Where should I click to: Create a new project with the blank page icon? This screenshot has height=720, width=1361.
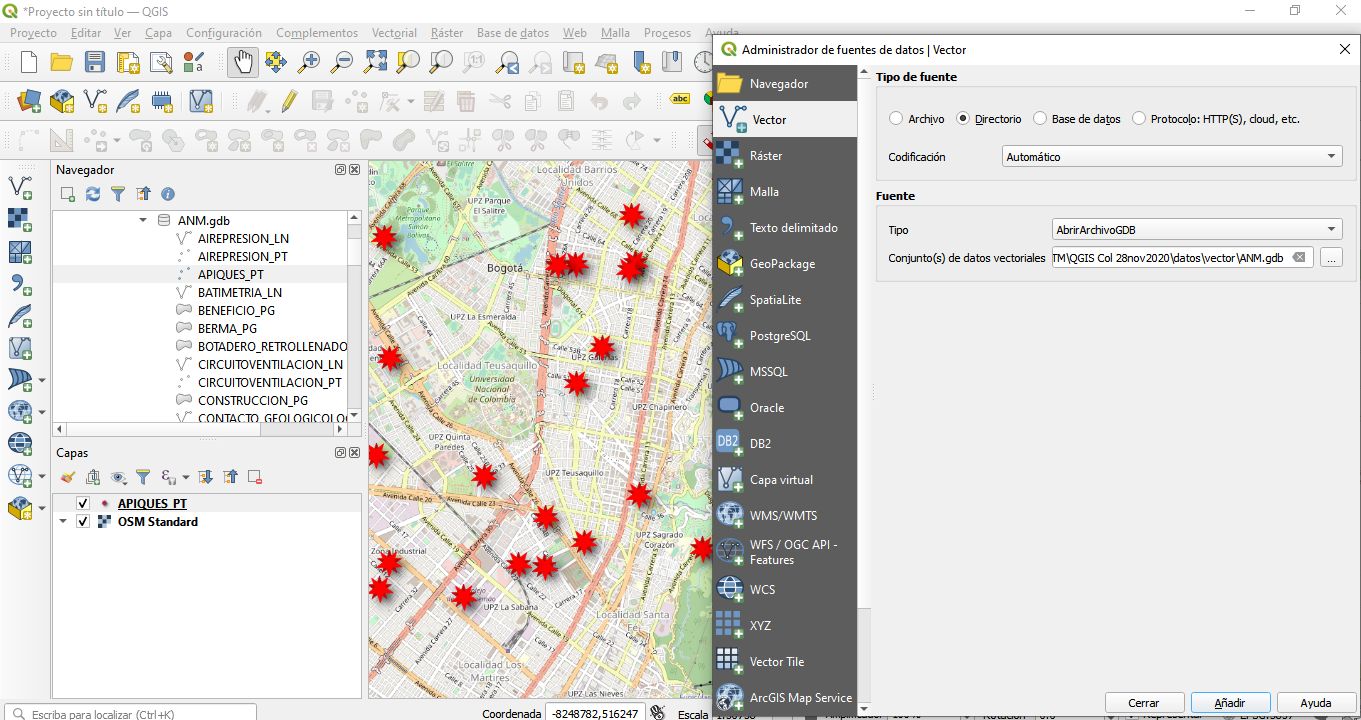click(x=29, y=62)
